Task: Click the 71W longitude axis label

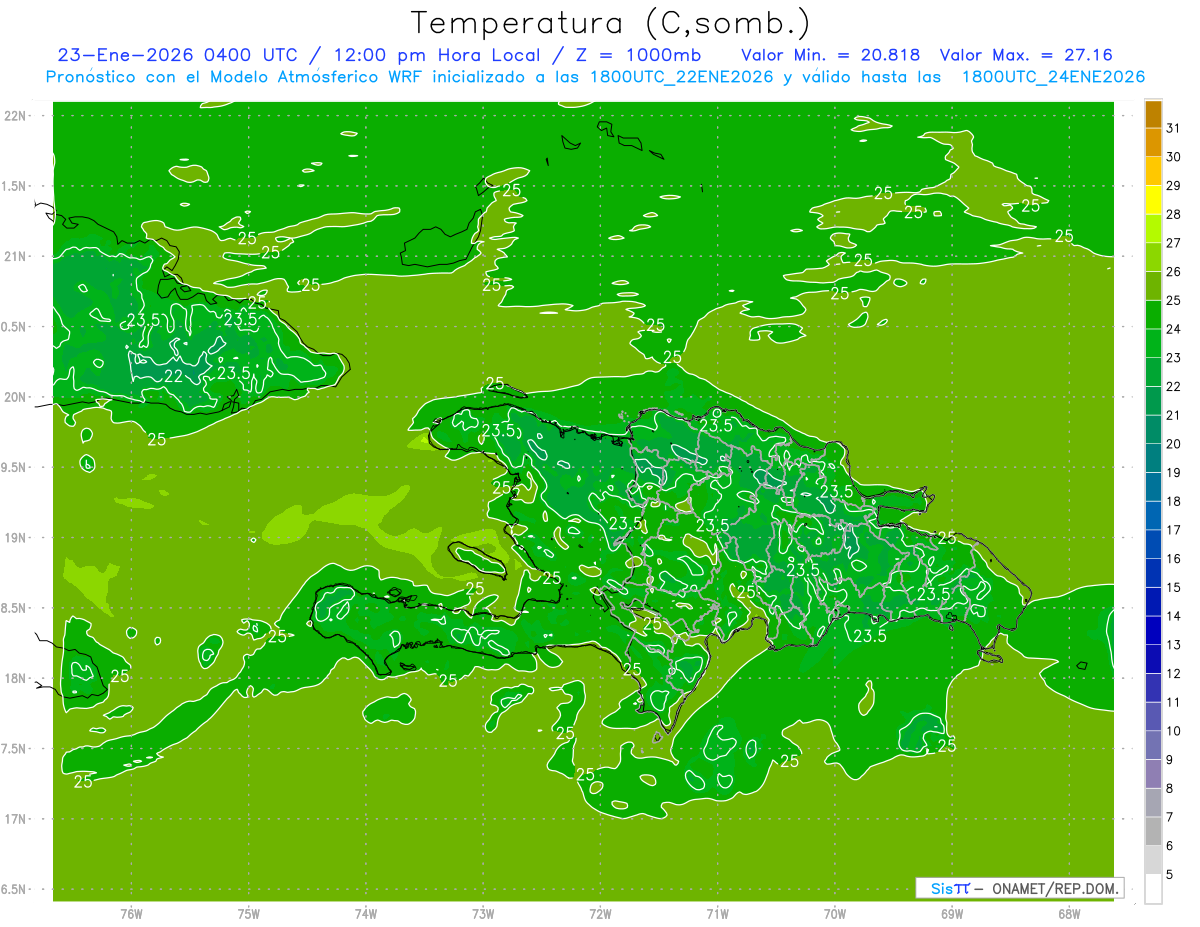Action: pos(717,914)
